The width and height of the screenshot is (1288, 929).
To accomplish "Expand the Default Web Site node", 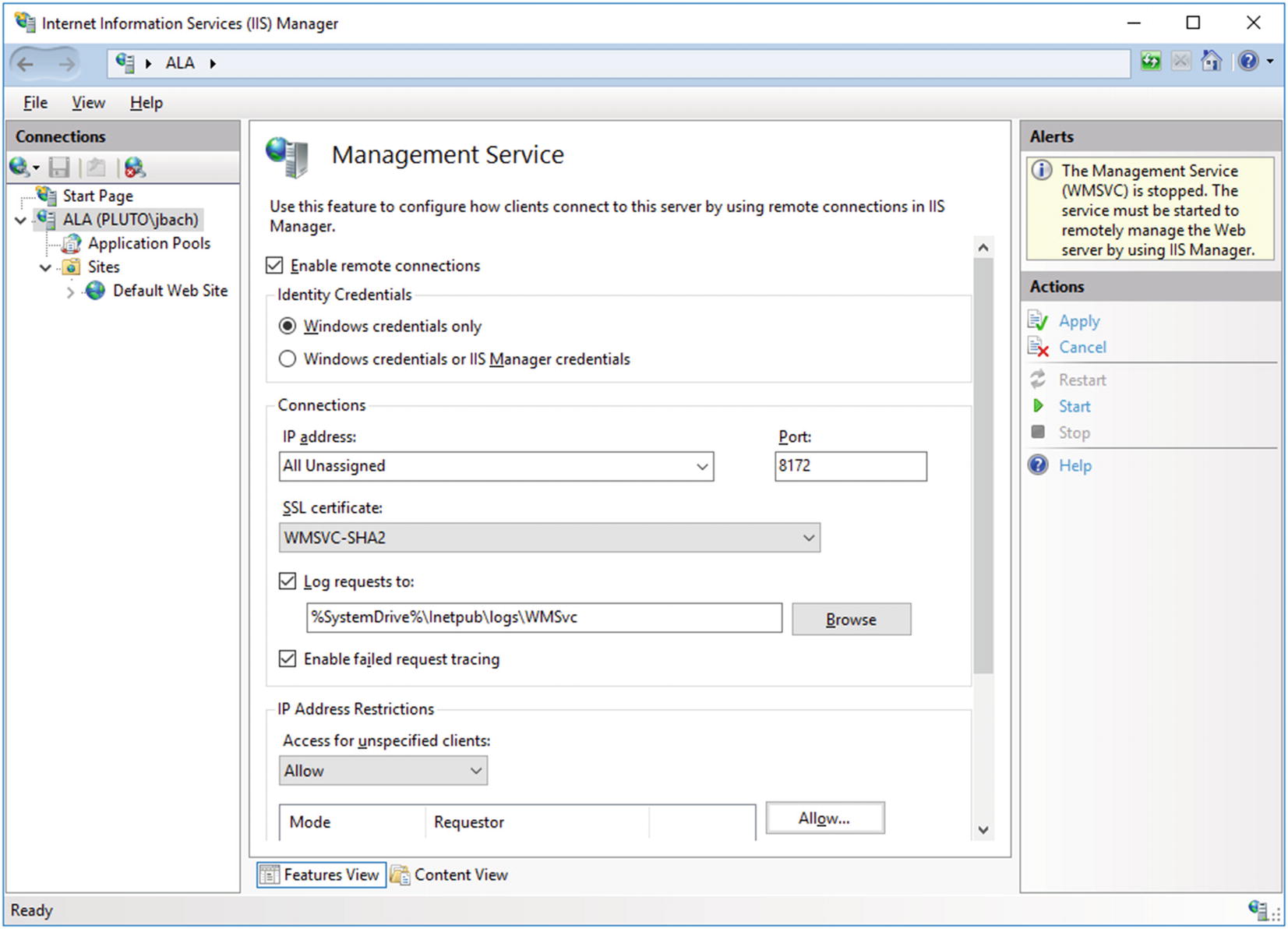I will click(70, 291).
